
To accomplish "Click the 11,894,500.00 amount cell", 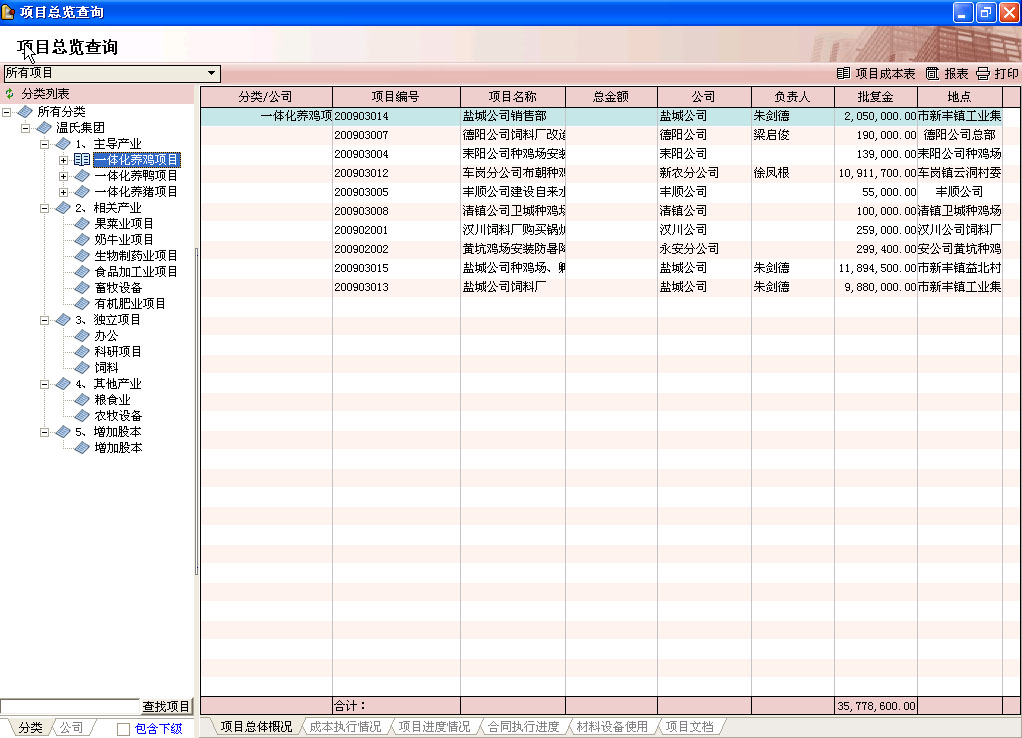I will 877,268.
